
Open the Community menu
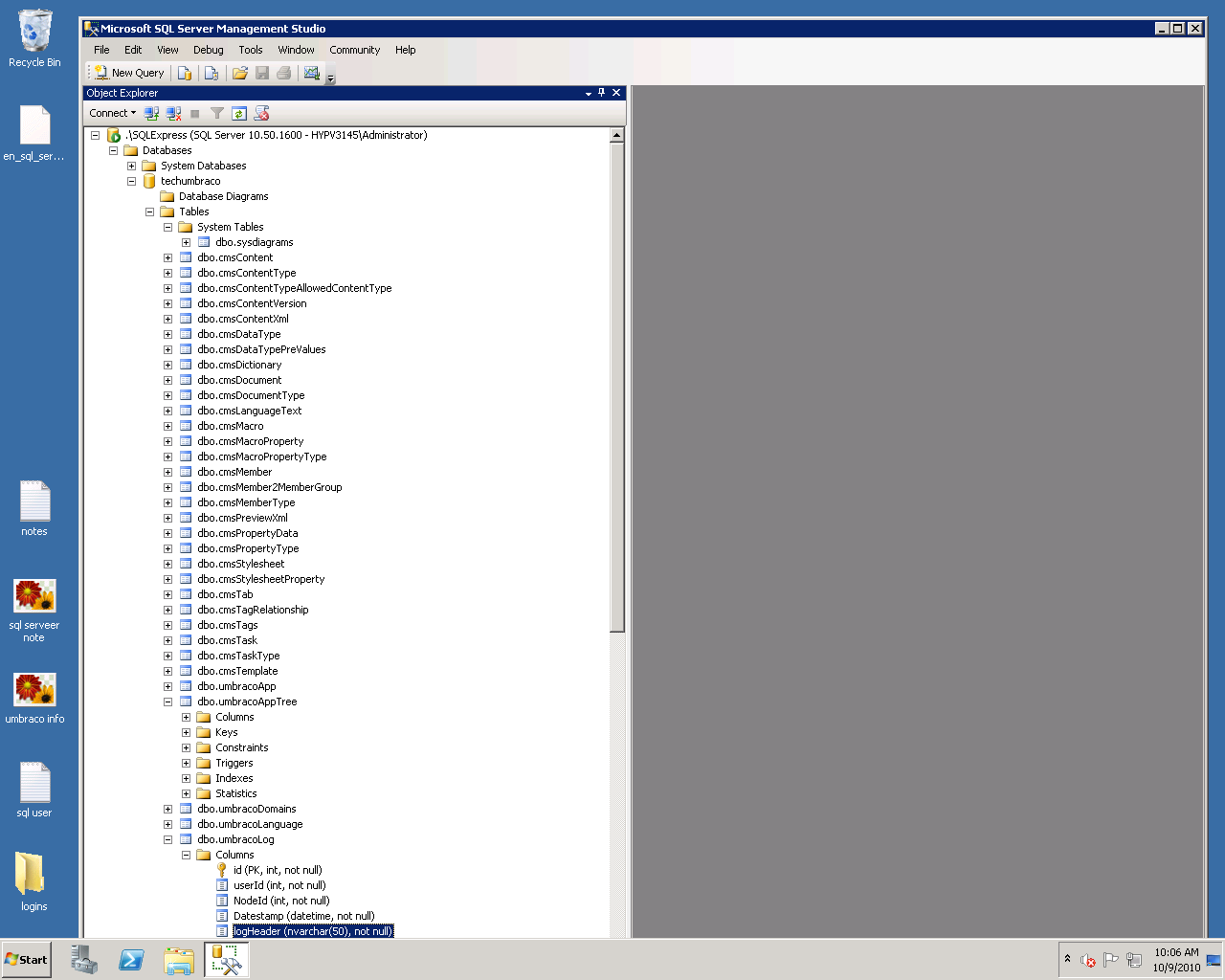tap(354, 50)
